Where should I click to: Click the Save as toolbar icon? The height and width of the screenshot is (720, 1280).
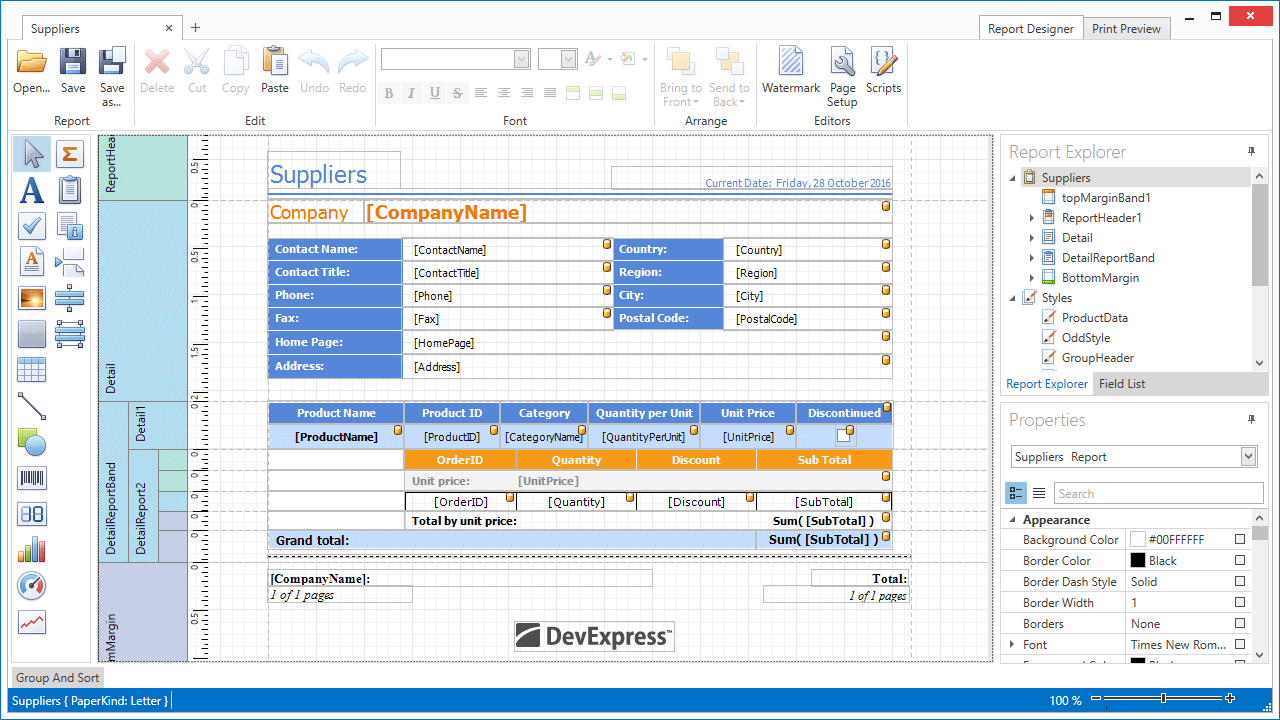click(x=112, y=63)
